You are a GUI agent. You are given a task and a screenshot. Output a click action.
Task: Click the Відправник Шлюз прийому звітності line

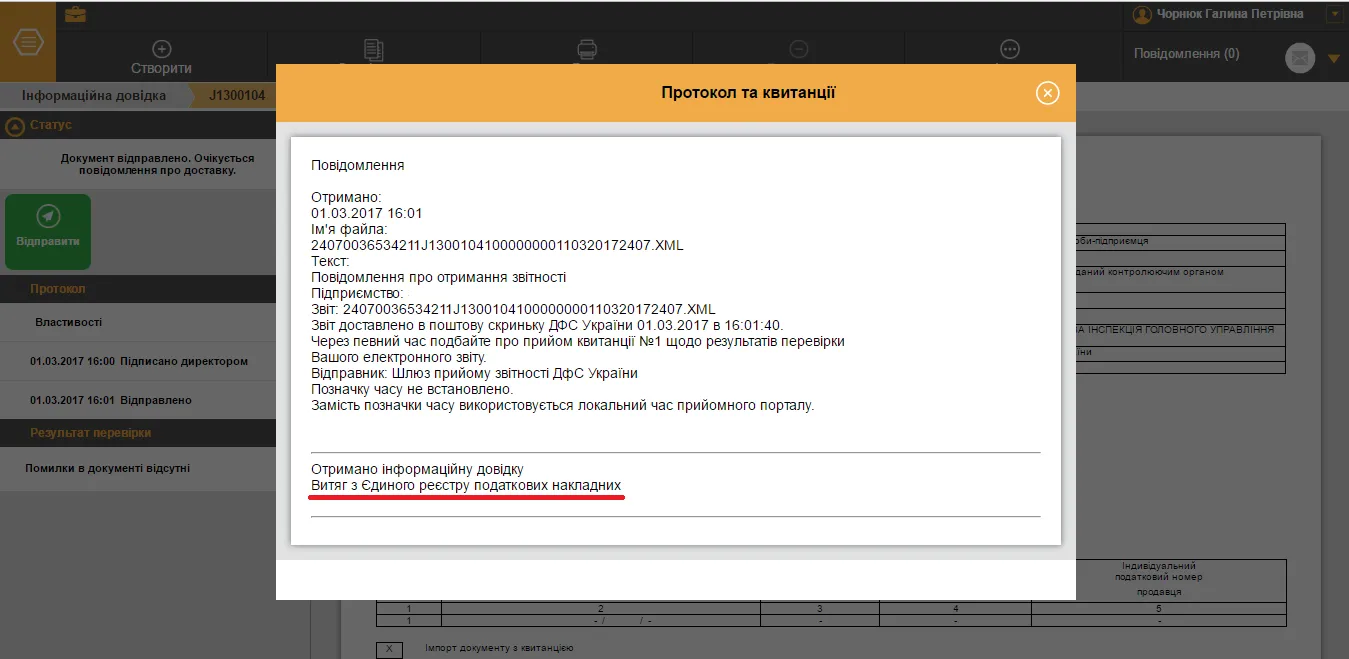click(x=474, y=373)
